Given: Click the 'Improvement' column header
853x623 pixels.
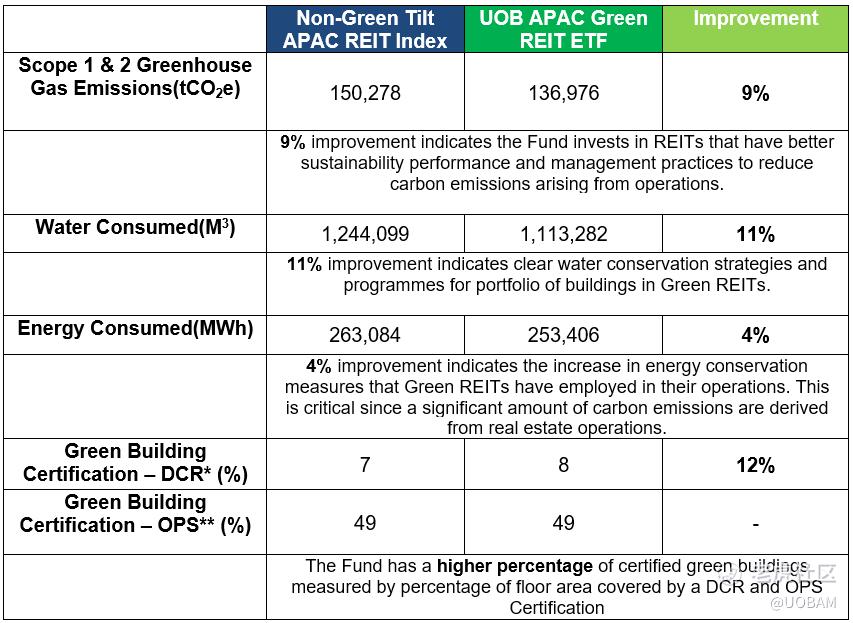Looking at the screenshot, I should (x=755, y=29).
